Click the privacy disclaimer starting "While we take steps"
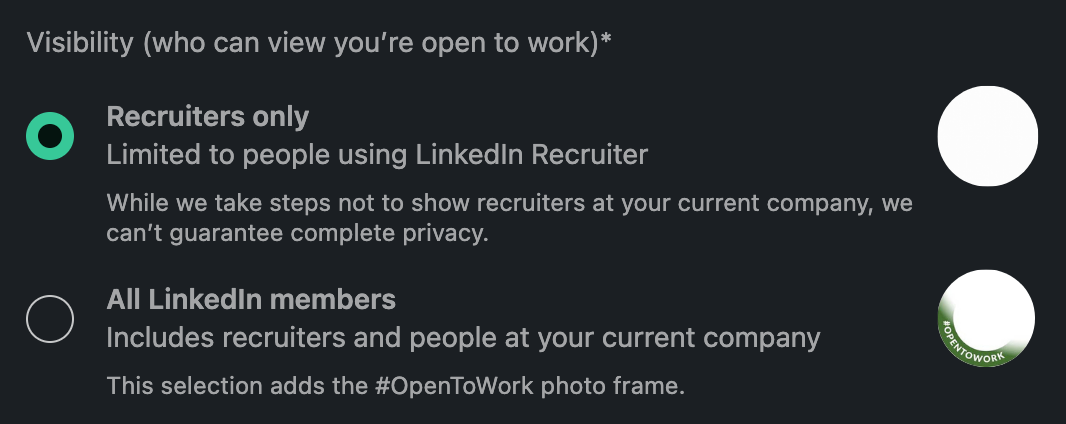 [509, 203]
